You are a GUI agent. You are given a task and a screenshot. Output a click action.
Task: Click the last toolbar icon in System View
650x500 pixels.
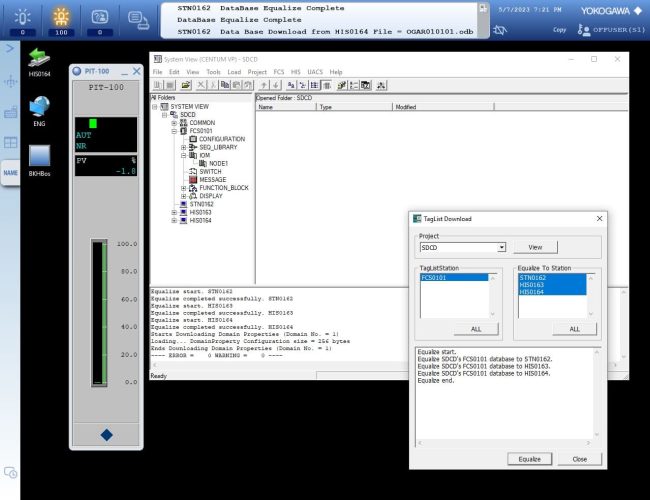click(381, 85)
